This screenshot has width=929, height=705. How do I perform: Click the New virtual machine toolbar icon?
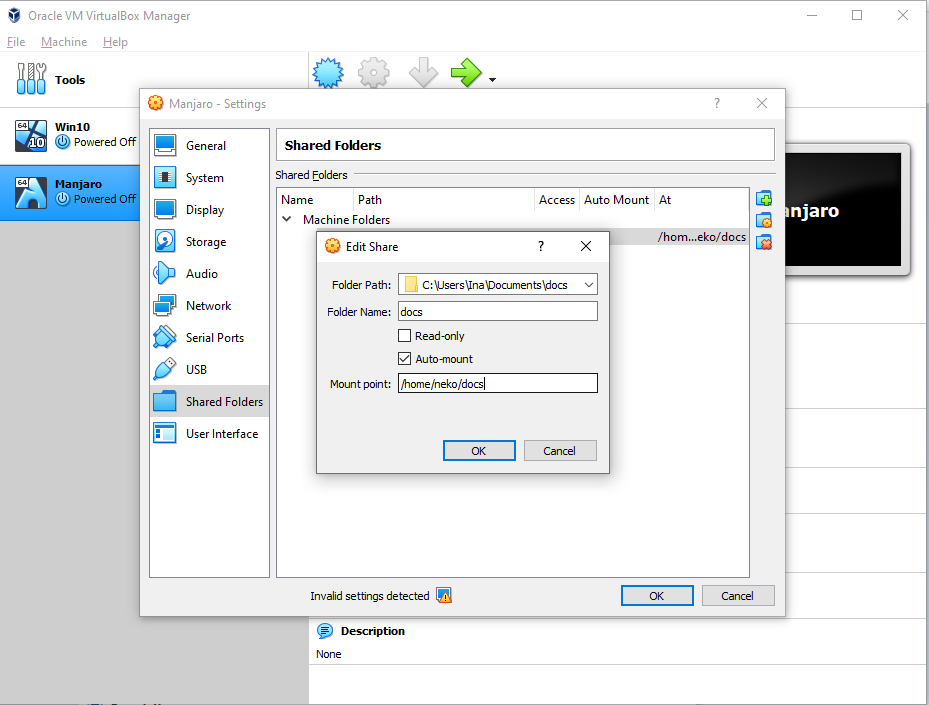click(x=328, y=73)
